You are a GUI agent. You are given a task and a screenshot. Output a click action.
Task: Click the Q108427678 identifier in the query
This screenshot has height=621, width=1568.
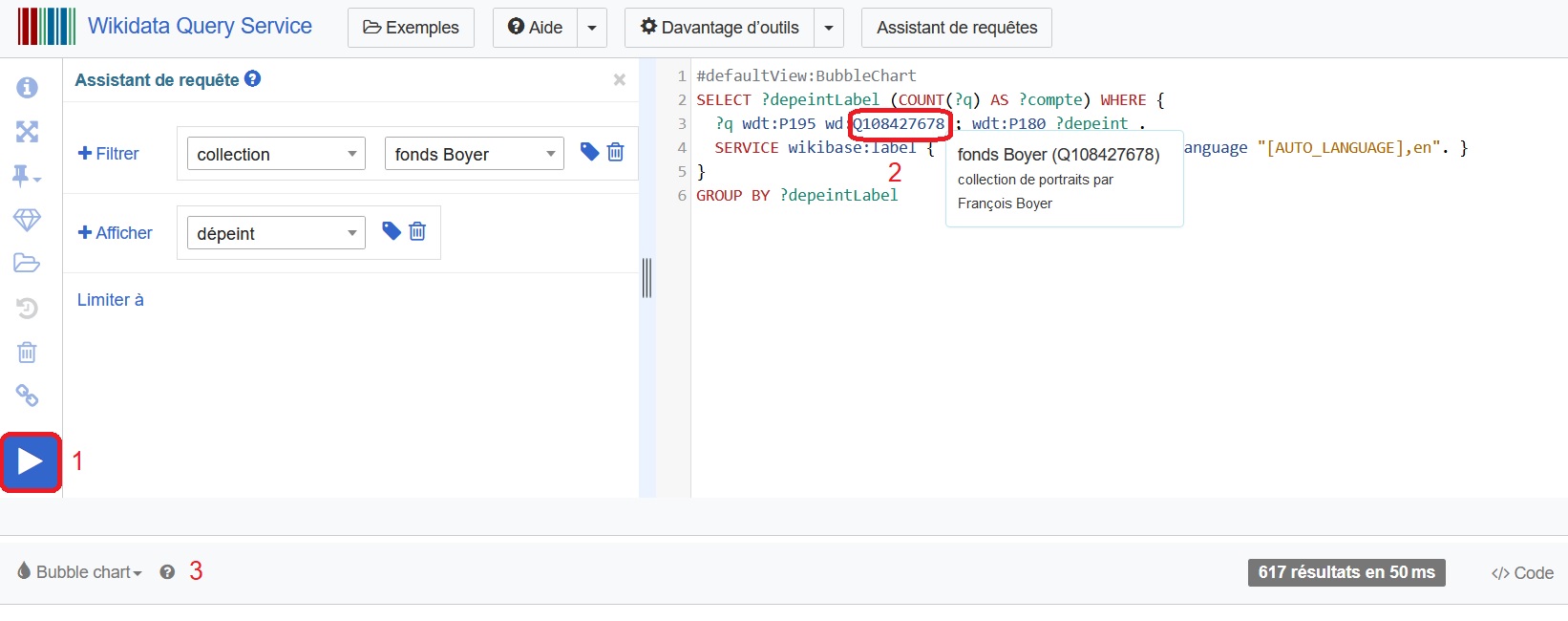click(899, 123)
